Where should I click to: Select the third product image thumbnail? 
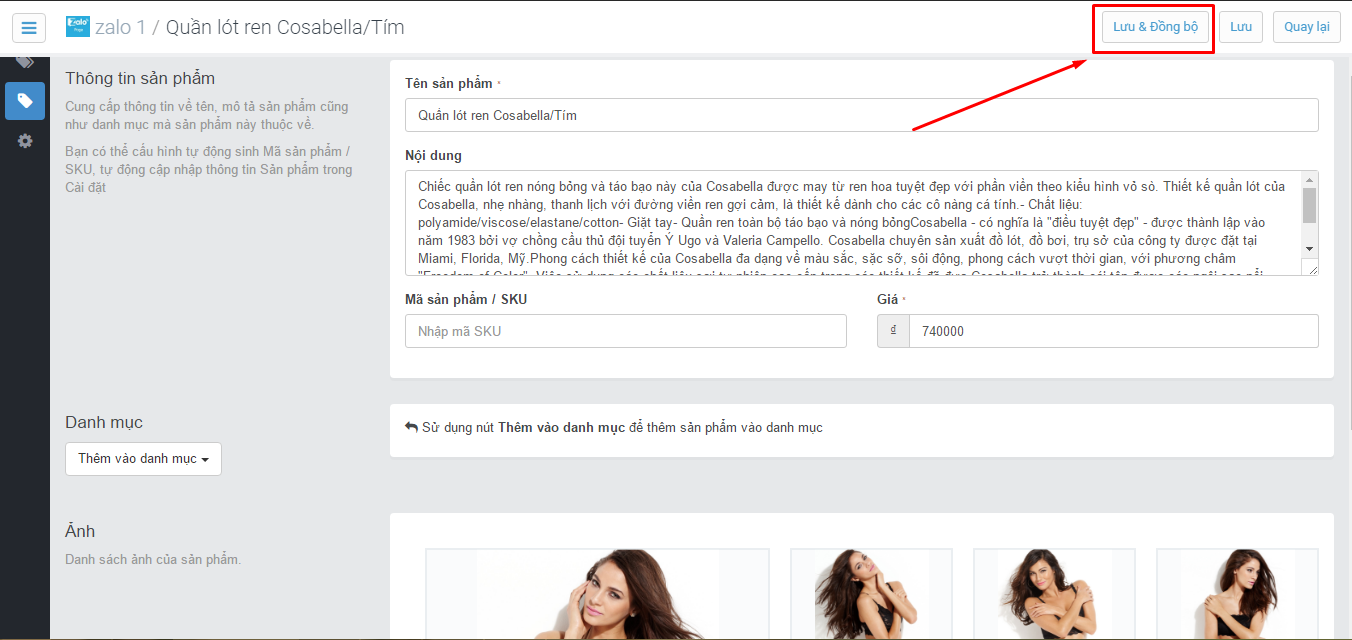(1052, 594)
